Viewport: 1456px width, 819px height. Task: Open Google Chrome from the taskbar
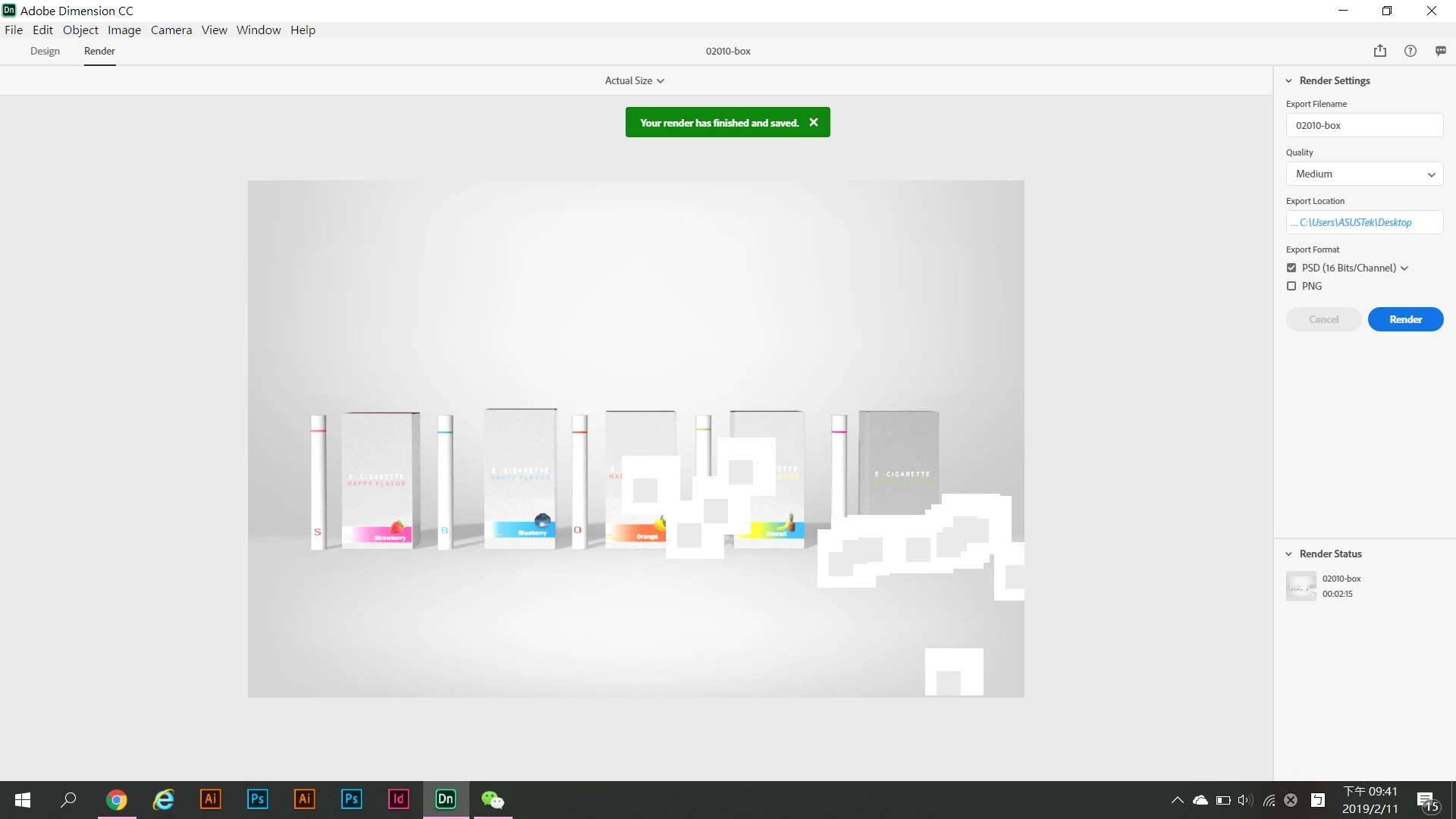(116, 799)
